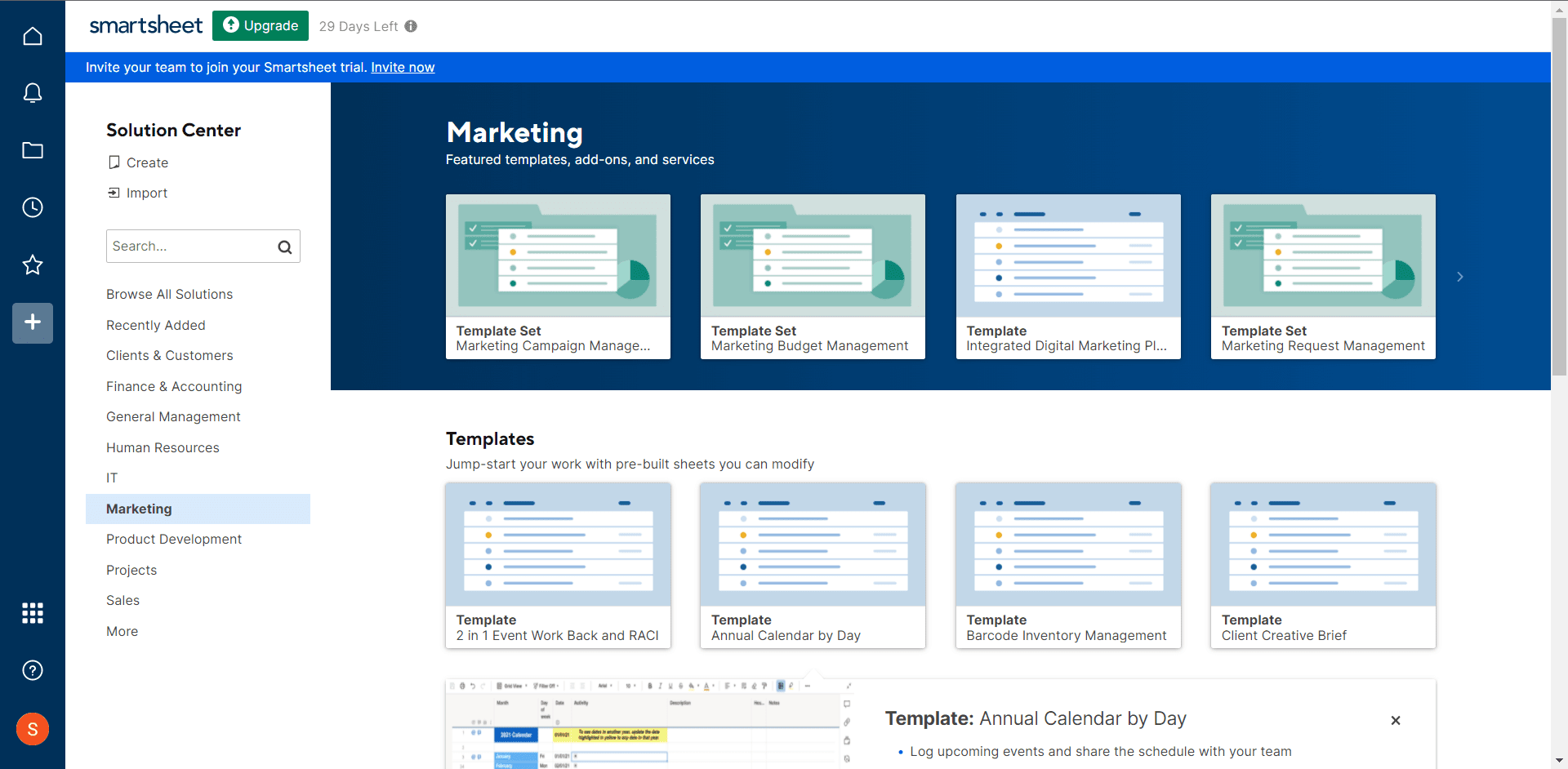
Task: Open Recents with the clock icon
Action: coord(33,207)
